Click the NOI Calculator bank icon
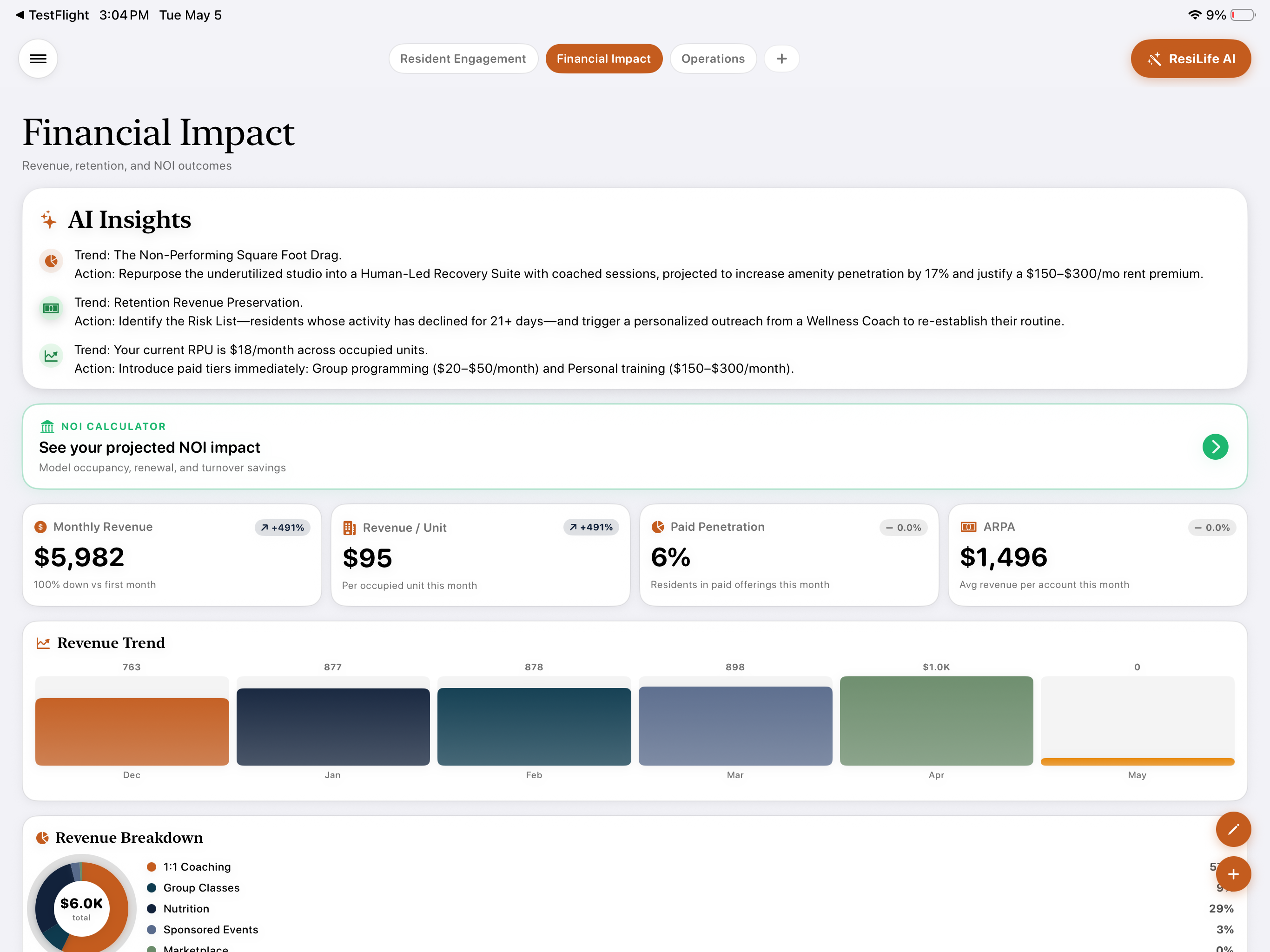 pos(47,427)
